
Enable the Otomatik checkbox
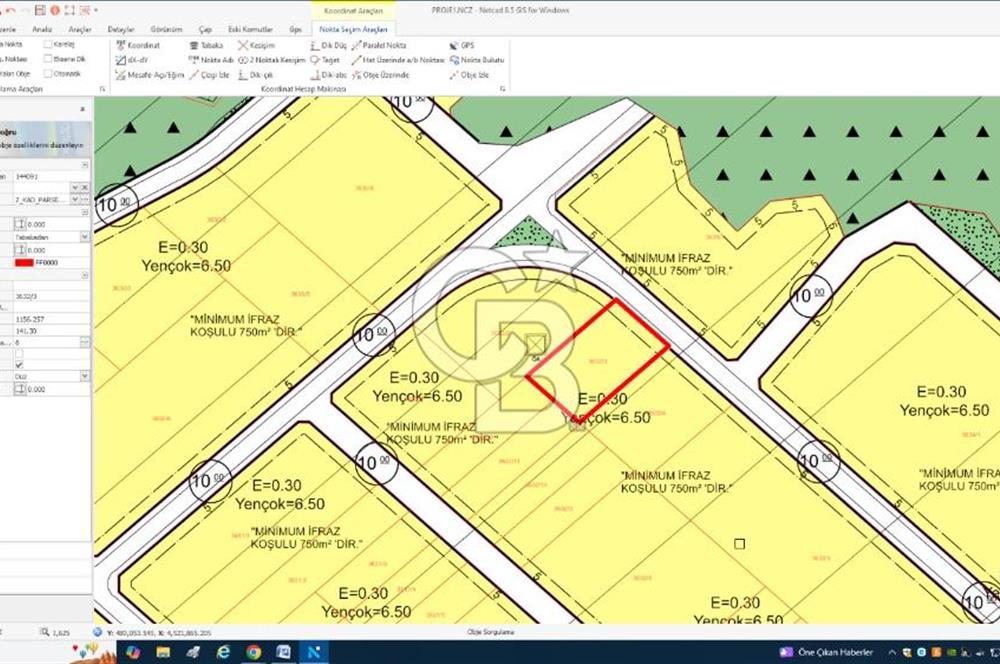click(48, 74)
